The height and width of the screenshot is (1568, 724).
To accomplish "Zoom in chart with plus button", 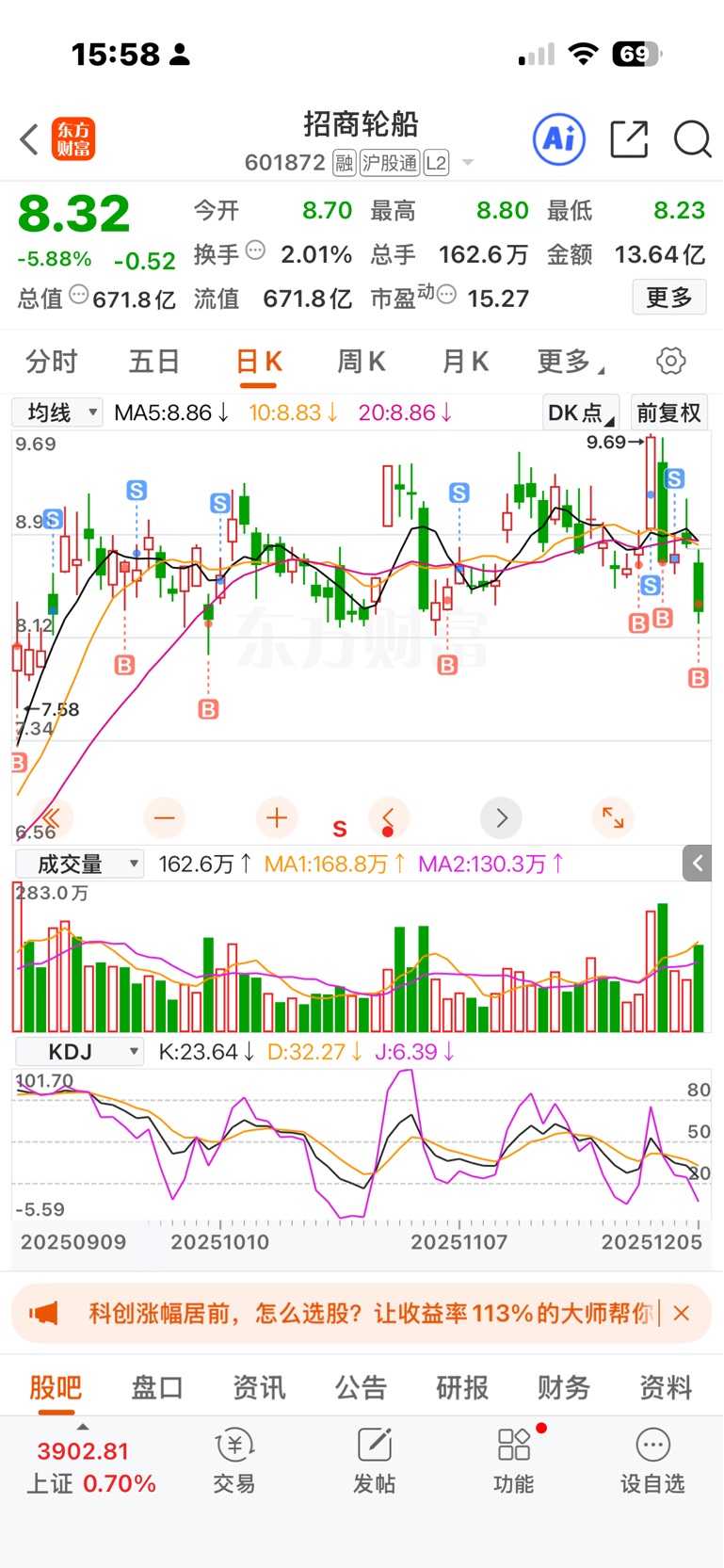I will coord(277,817).
